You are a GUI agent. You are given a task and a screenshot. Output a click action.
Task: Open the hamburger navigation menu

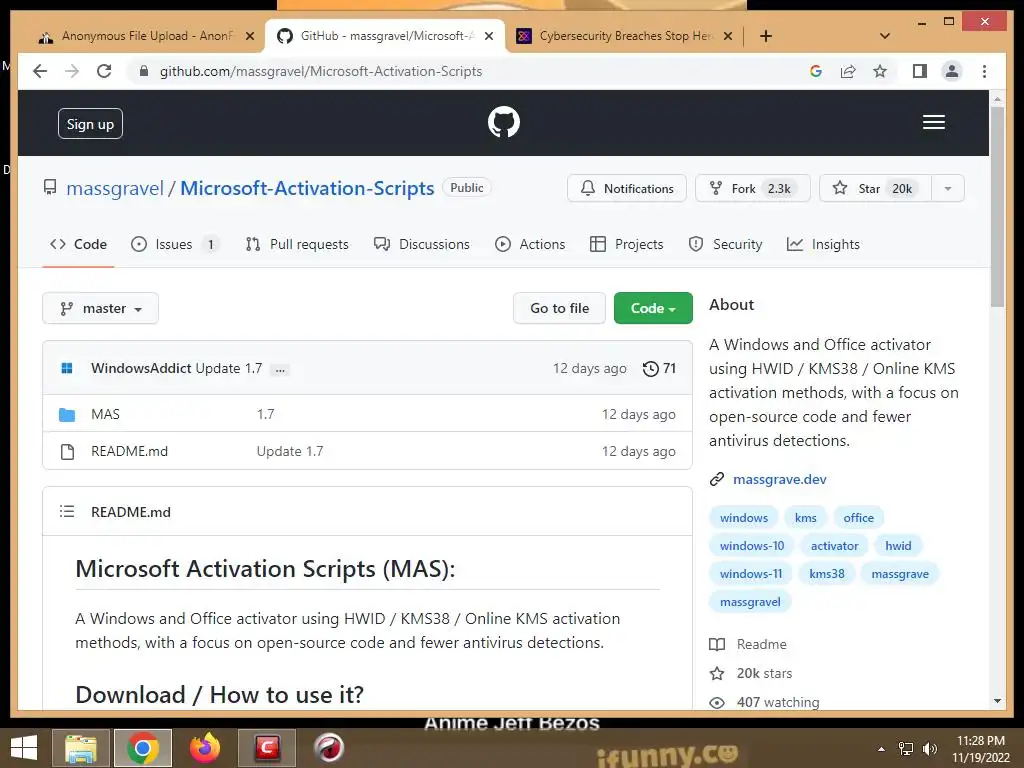point(933,122)
